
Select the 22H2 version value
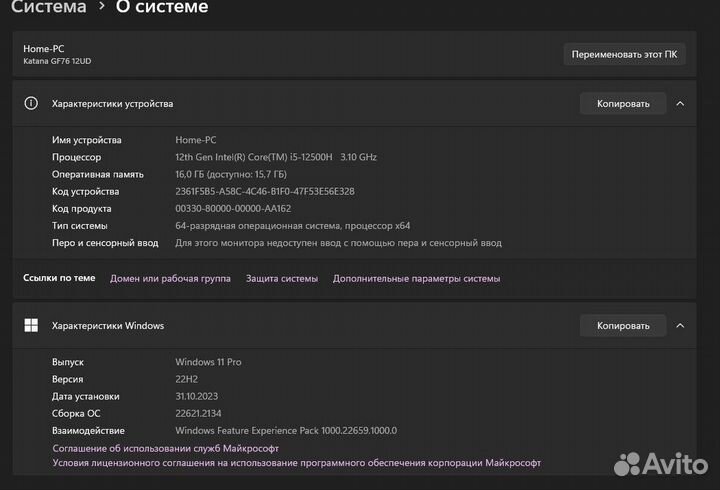tap(186, 379)
